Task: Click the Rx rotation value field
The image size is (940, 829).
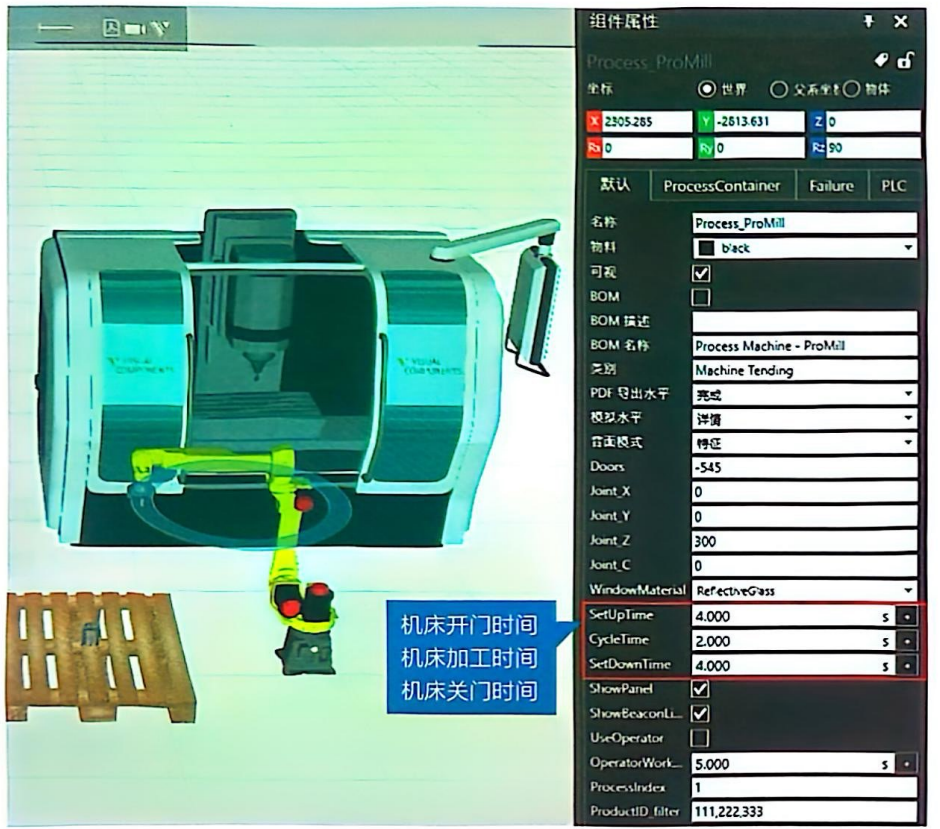Action: tap(646, 147)
